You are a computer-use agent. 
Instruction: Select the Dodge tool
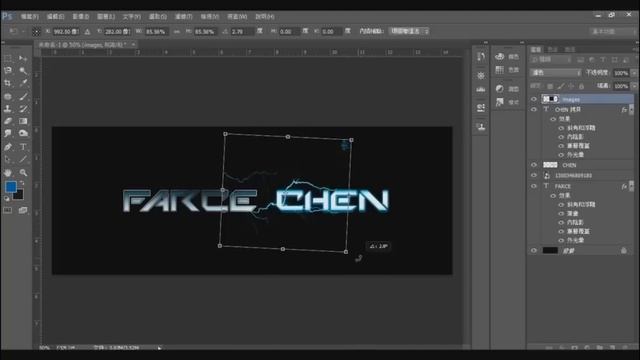23,133
